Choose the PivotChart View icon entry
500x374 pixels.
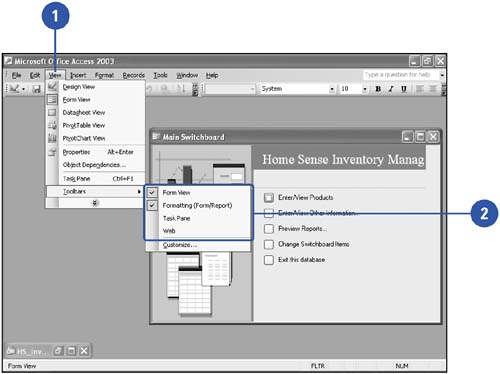[x=52, y=138]
